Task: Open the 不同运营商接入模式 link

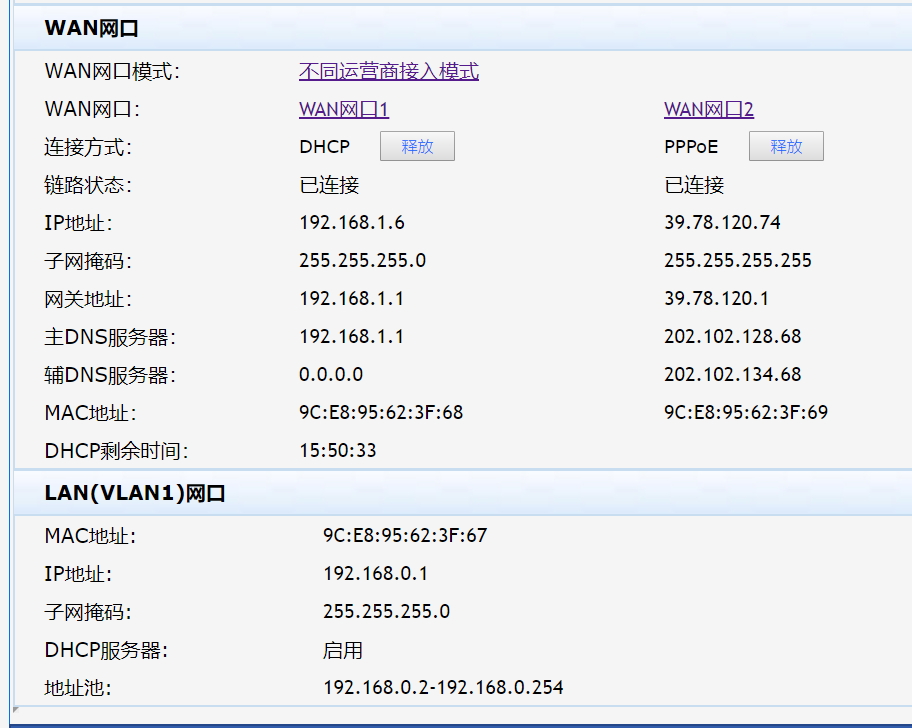Action: [x=388, y=72]
